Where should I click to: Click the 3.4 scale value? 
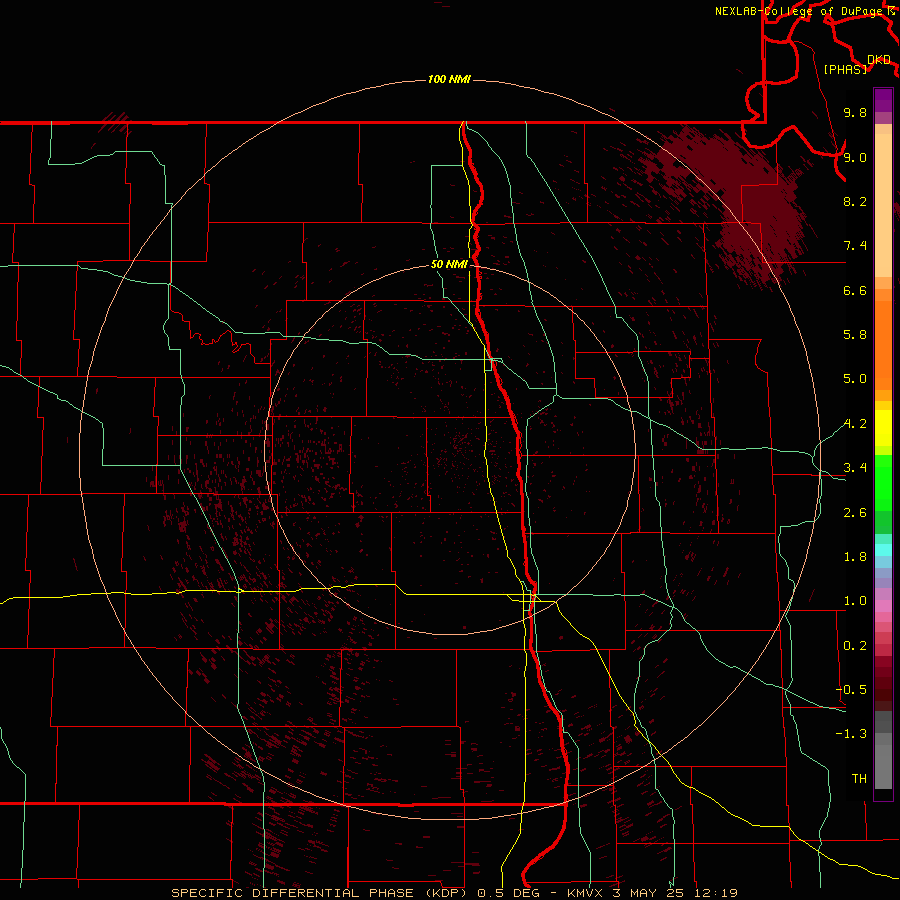(855, 468)
